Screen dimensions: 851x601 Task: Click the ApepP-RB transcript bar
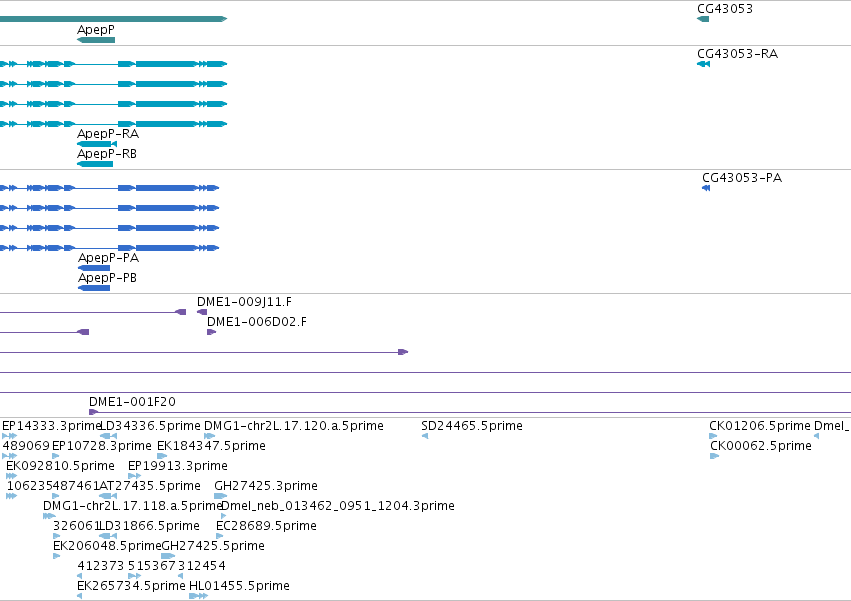tap(95, 164)
